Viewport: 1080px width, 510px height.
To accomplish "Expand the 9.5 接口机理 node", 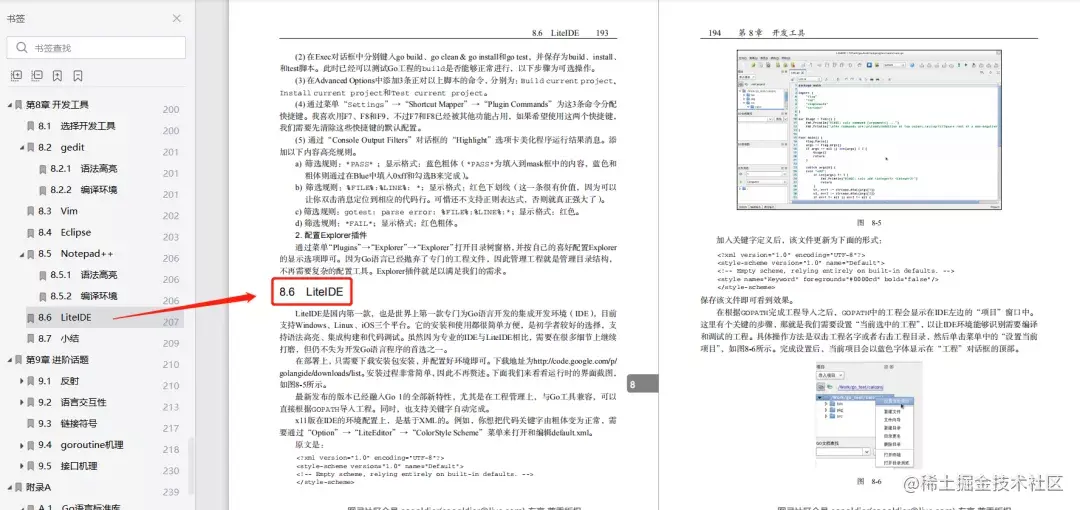I will click(22, 466).
